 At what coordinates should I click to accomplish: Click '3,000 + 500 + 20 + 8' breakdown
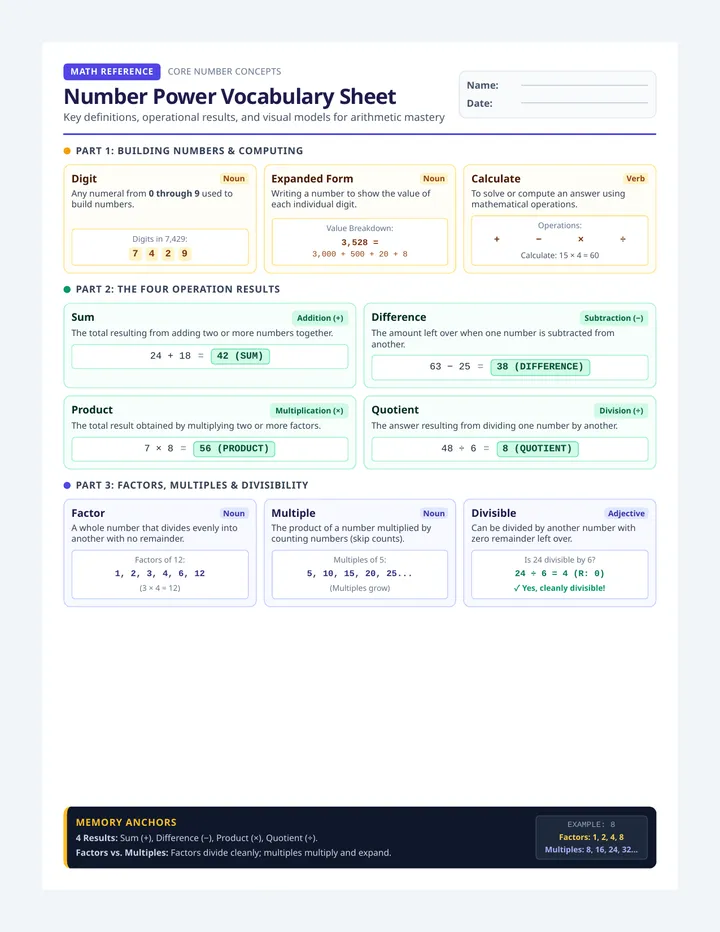[x=360, y=254]
